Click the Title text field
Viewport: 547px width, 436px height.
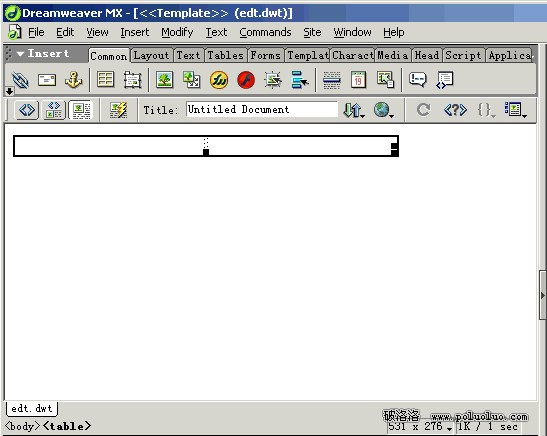point(262,110)
